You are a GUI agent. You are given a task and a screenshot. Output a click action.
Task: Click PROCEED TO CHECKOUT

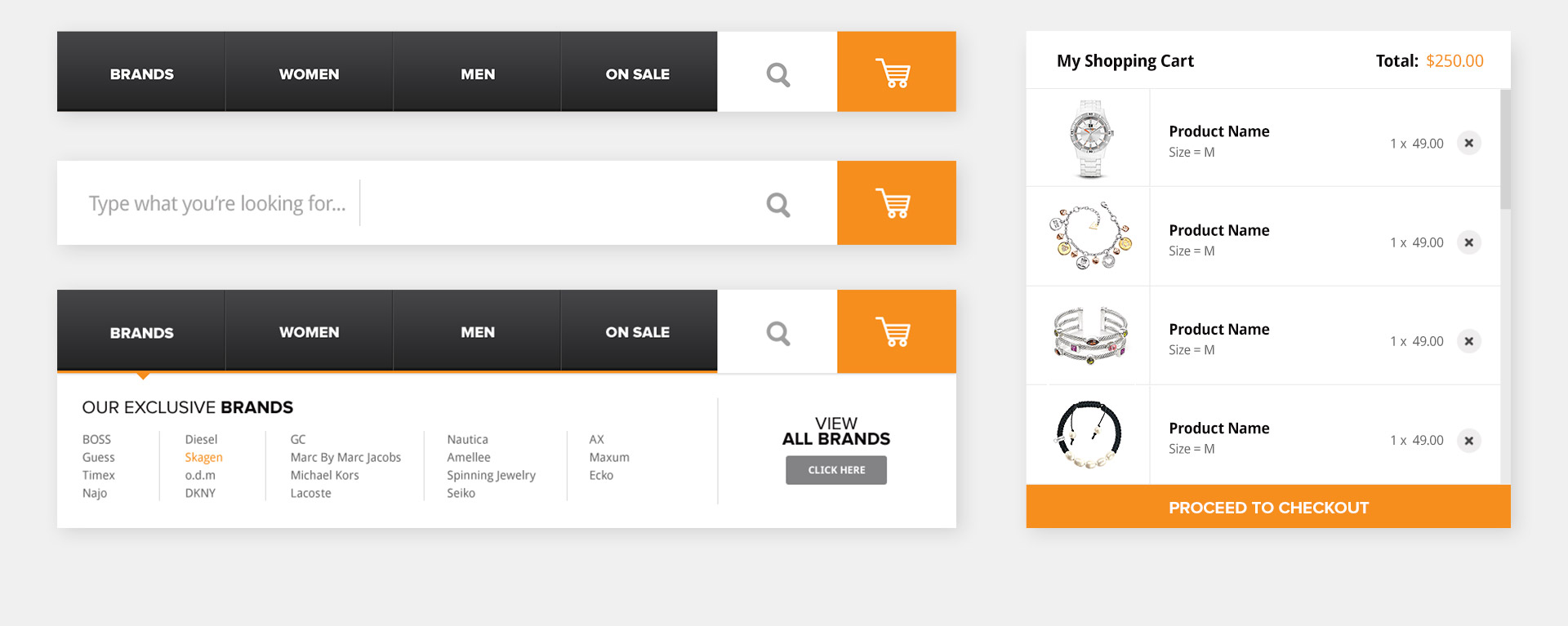pyautogui.click(x=1267, y=507)
